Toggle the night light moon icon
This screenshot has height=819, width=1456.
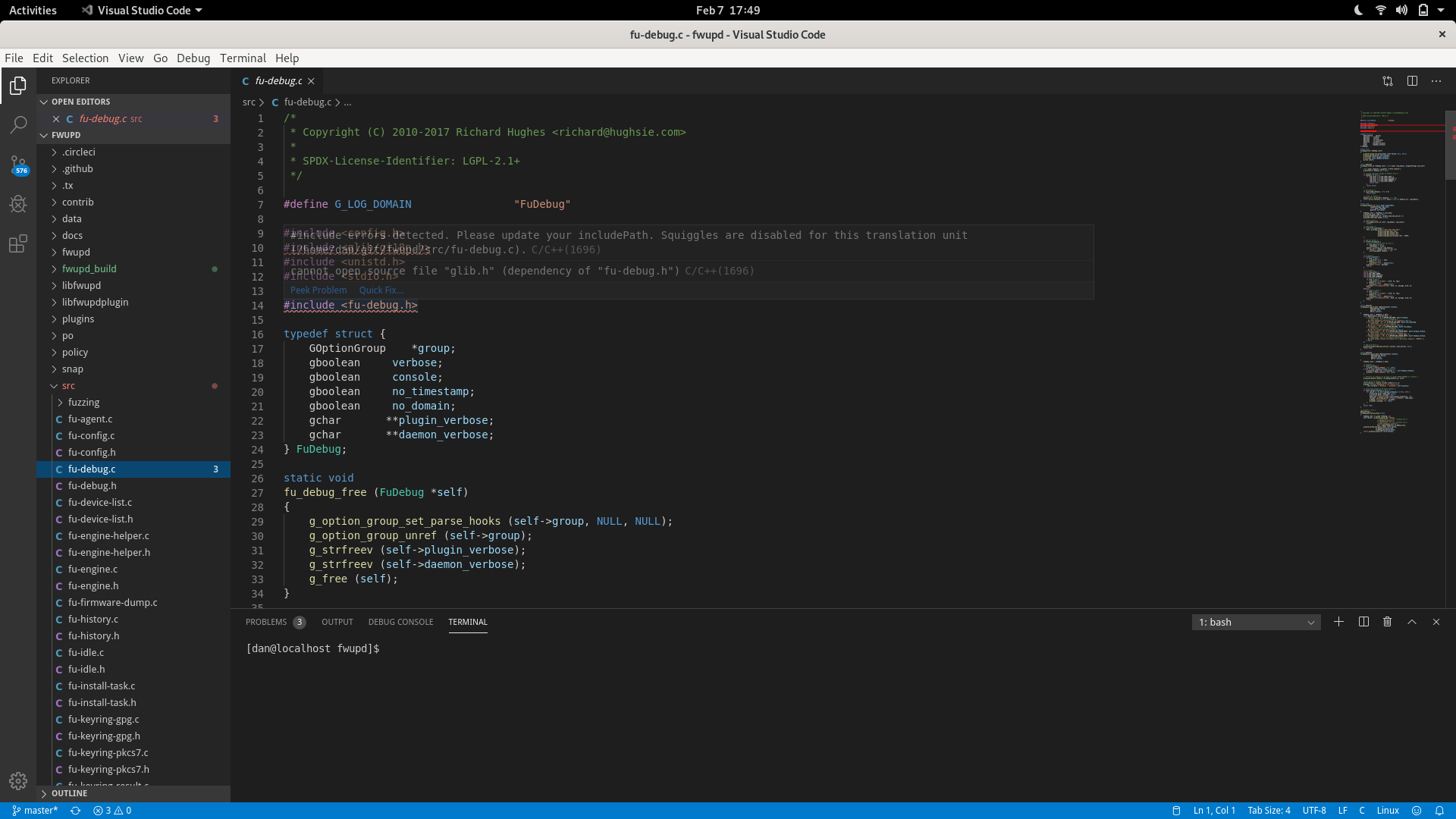[1358, 10]
